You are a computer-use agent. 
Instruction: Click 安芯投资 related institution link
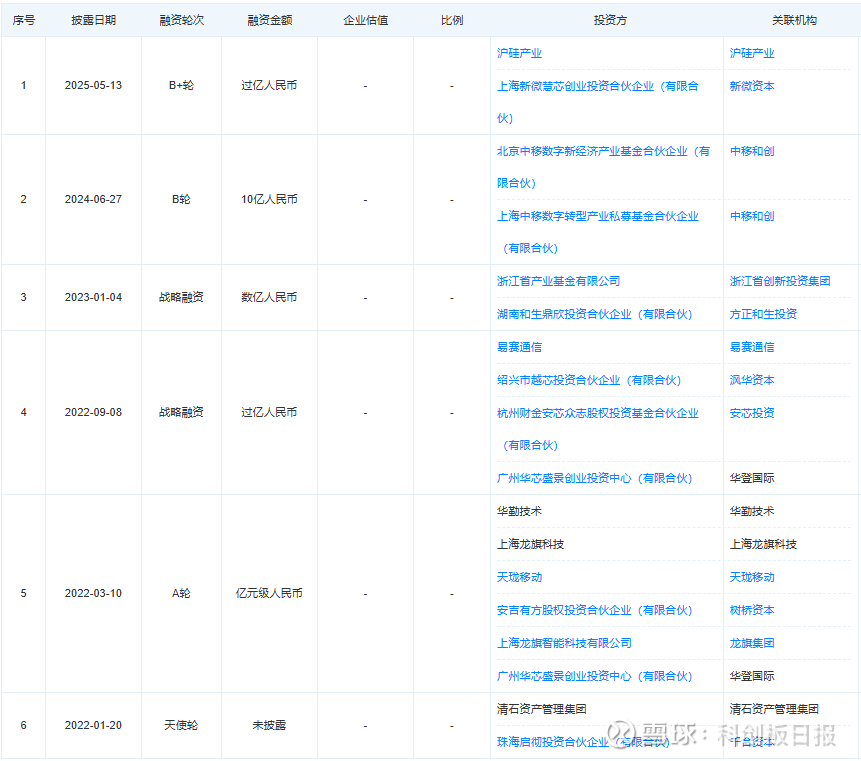[752, 413]
